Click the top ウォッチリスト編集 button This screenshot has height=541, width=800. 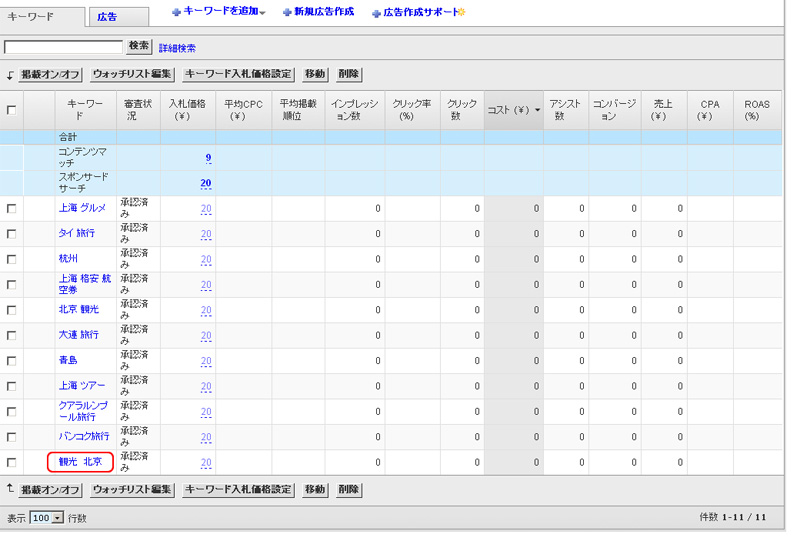tap(132, 75)
